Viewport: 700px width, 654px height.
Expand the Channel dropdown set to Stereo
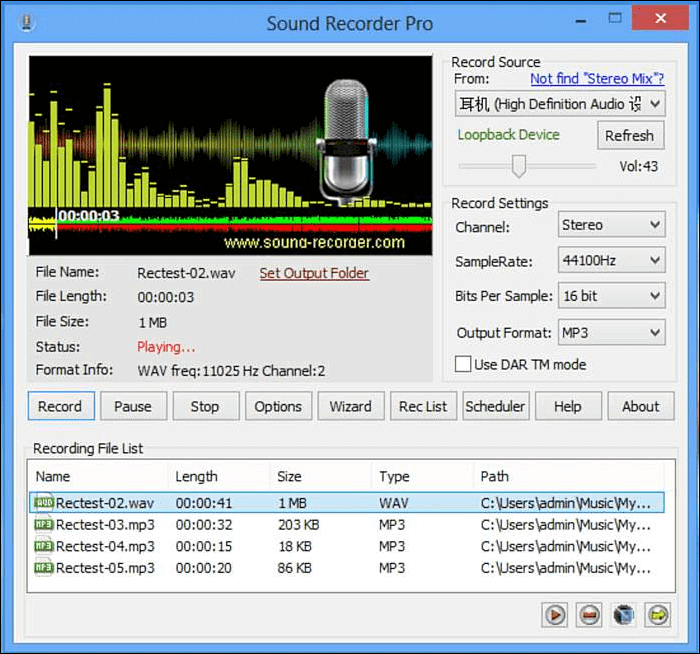611,225
